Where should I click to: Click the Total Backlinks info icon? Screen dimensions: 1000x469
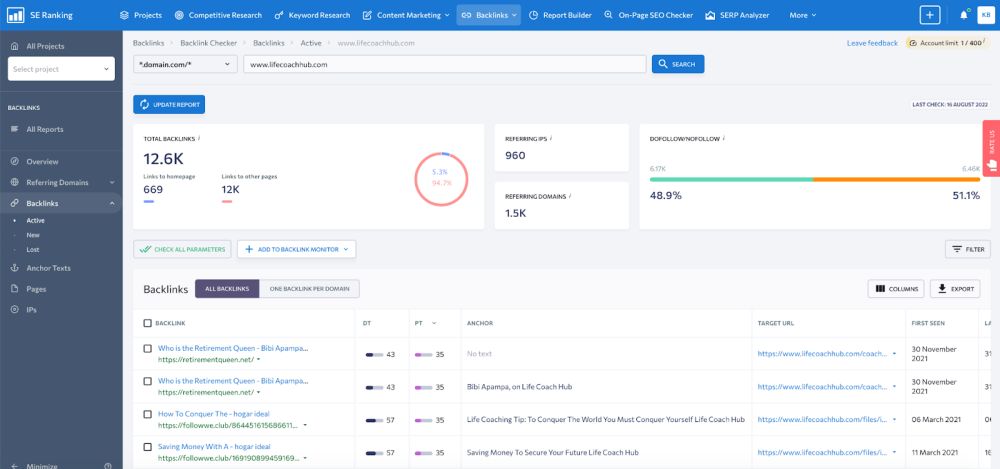coord(199,138)
